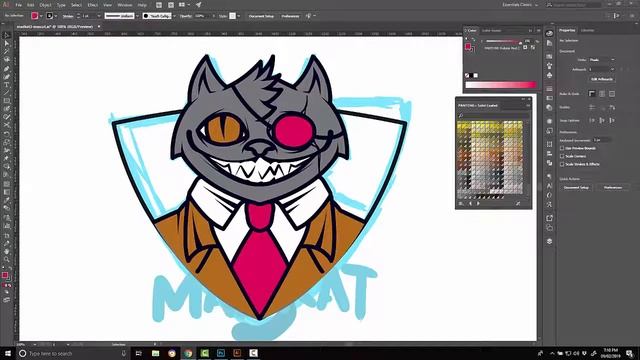Screen dimensions: 640x360
Task: Click the Edit Artboards button
Action: (x=602, y=79)
